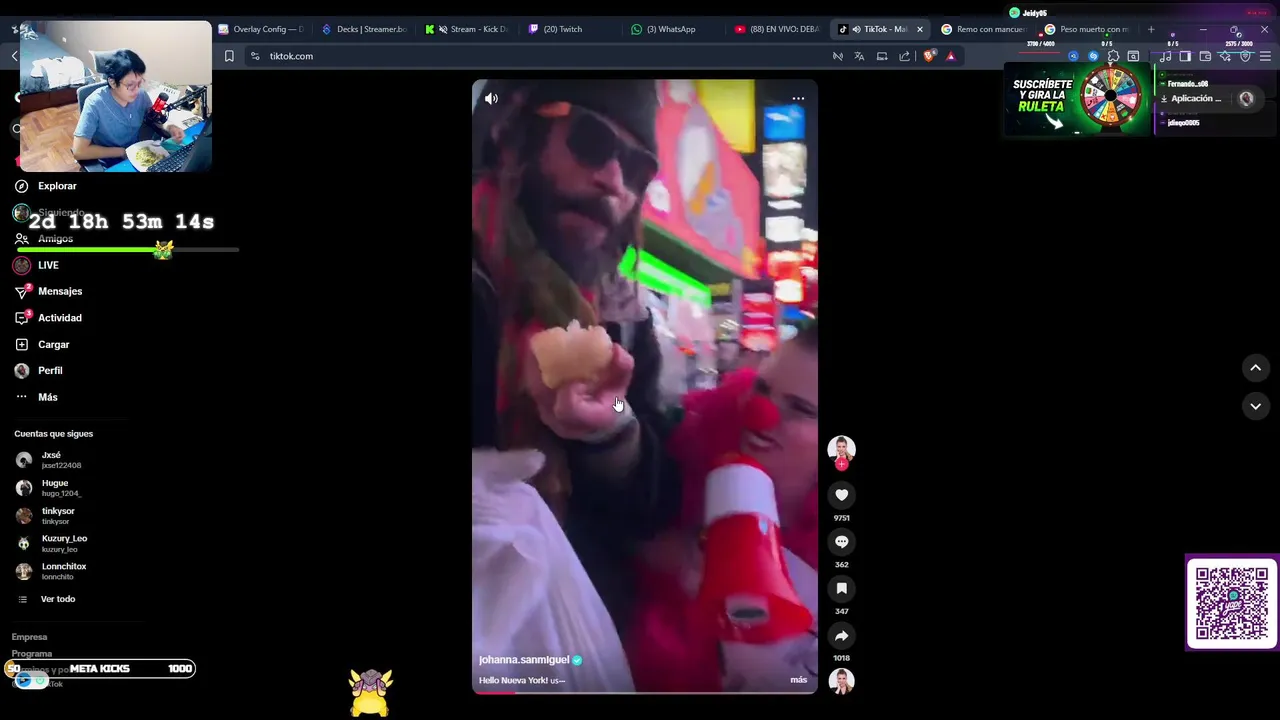Viewport: 1280px width, 720px height.
Task: Open Aplicación download popup button
Action: (1192, 99)
